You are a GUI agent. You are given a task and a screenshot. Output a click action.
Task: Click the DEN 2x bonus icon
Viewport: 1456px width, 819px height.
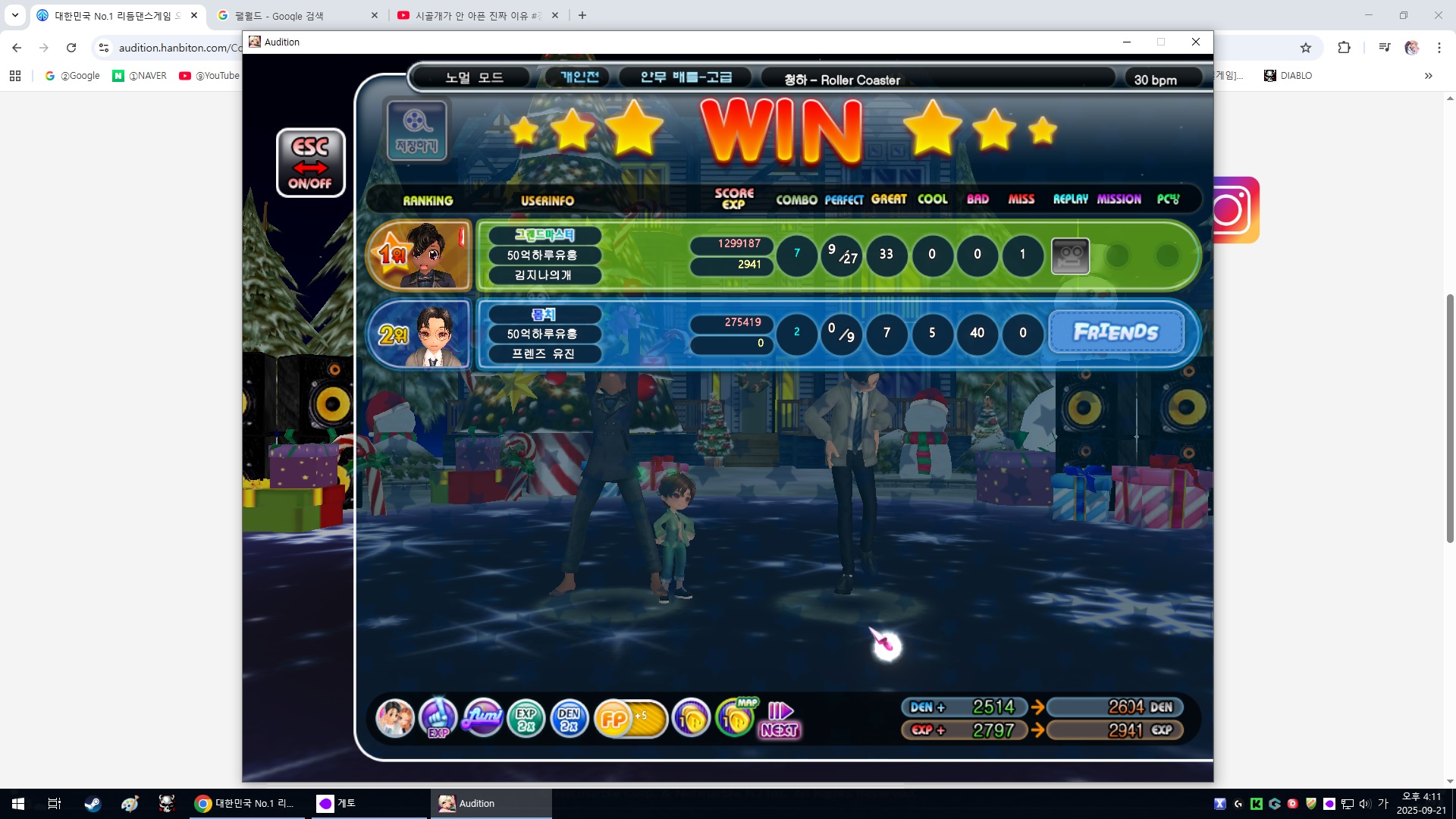click(569, 718)
